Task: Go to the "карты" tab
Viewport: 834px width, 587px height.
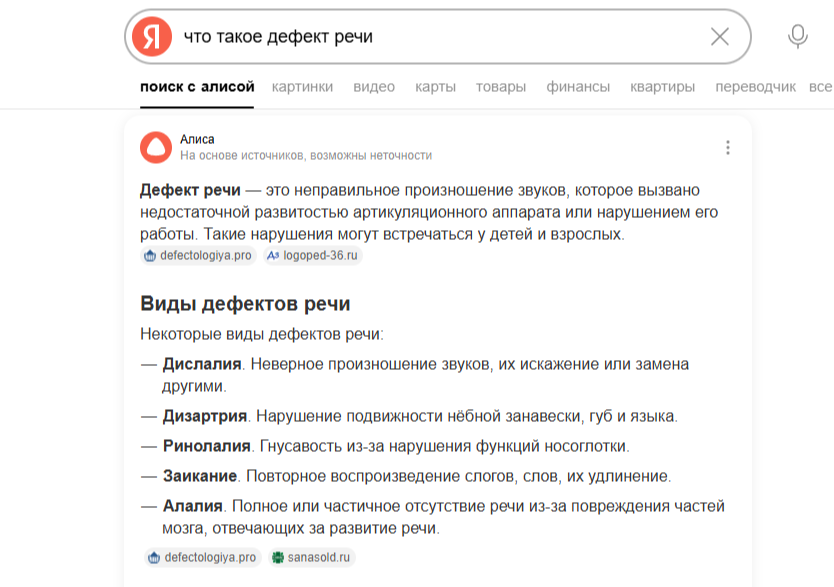Action: [436, 87]
